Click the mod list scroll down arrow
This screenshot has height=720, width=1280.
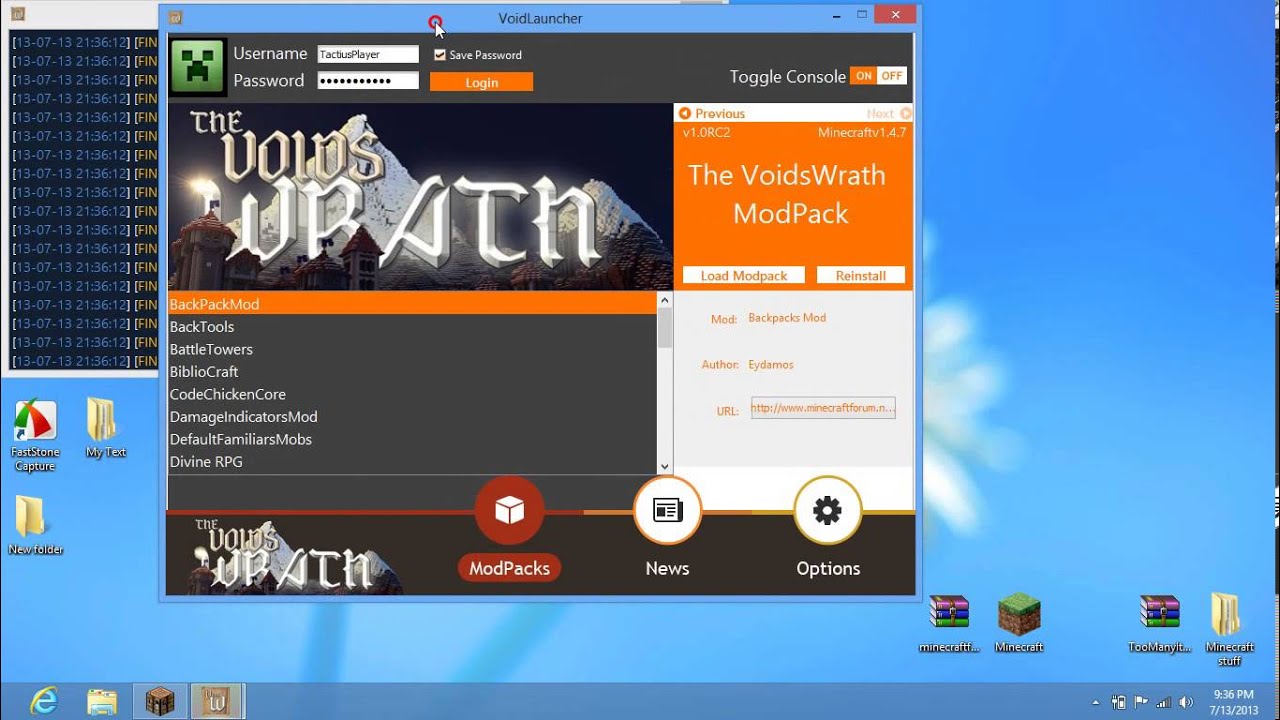(x=665, y=466)
